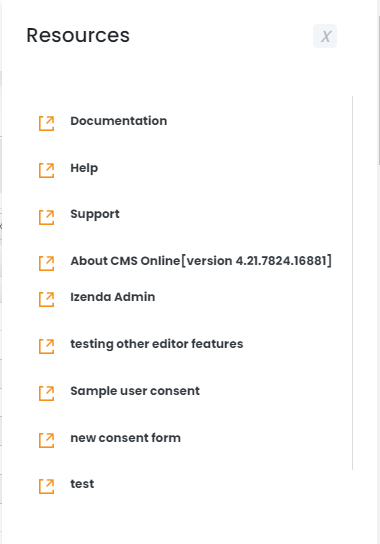The width and height of the screenshot is (380, 544).
Task: Click the external-link icon beside Documentation
Action: point(47,124)
